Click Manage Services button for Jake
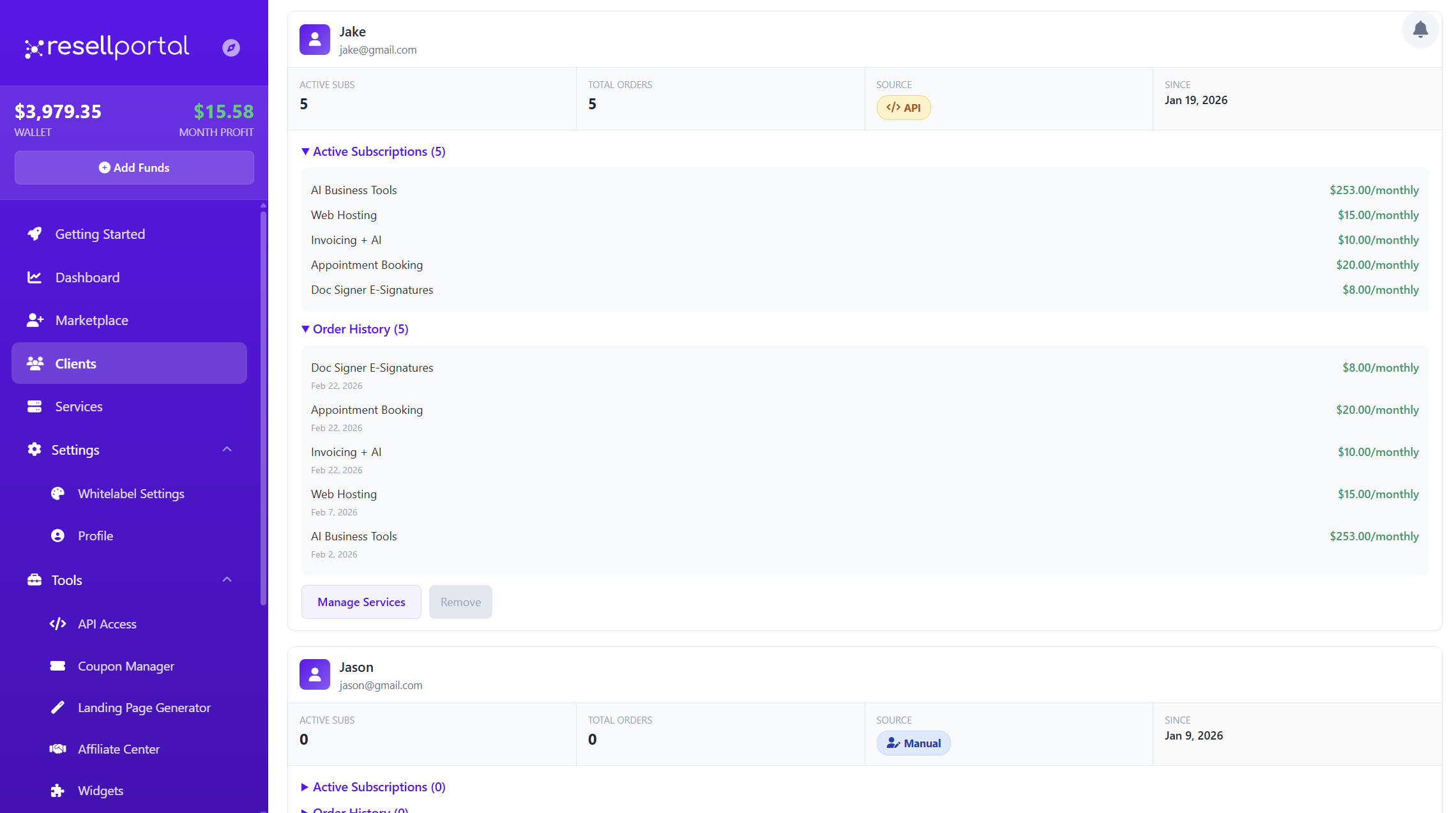The image size is (1456, 813). pyautogui.click(x=361, y=602)
